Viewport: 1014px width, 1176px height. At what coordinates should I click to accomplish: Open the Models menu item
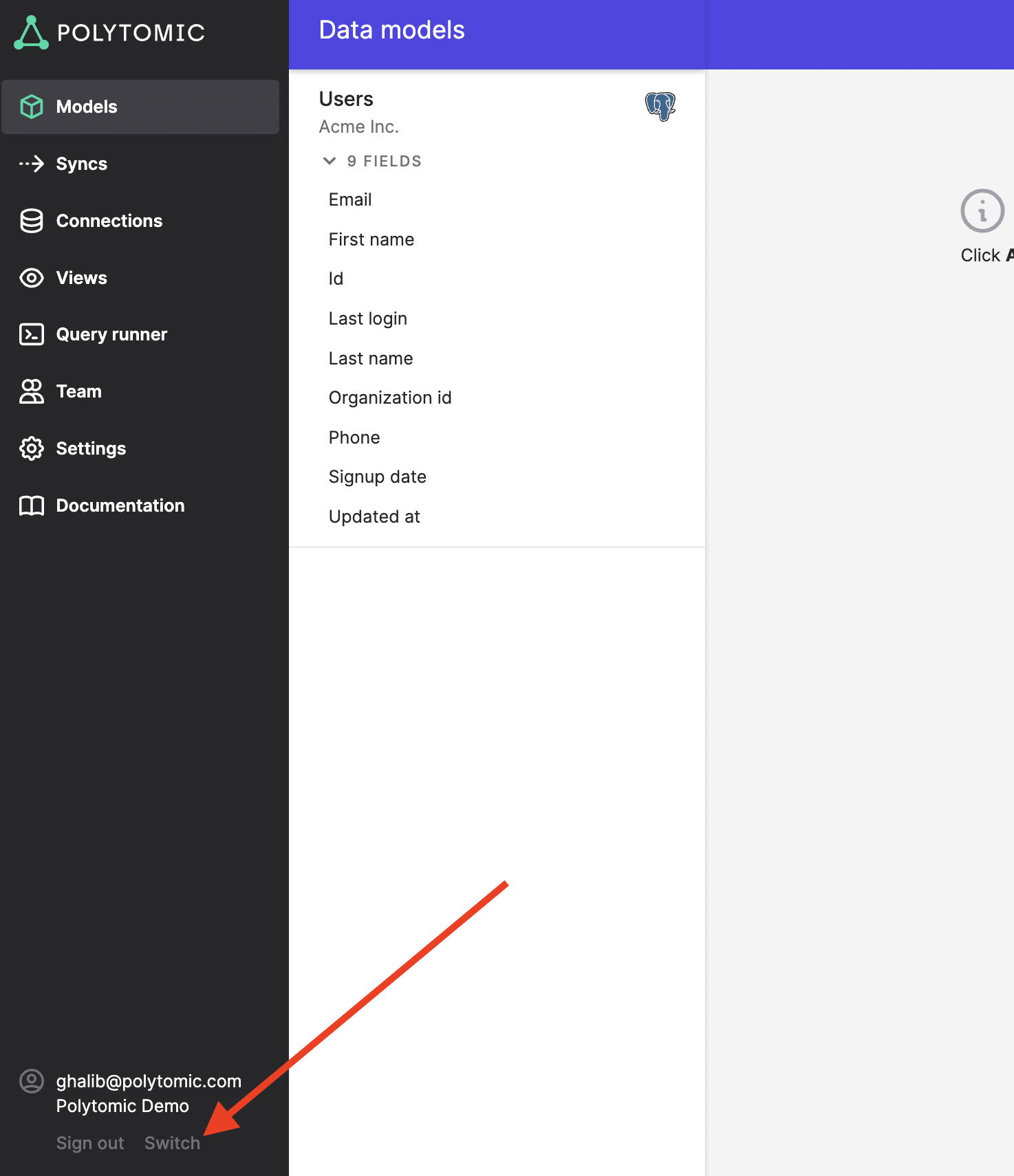(140, 107)
